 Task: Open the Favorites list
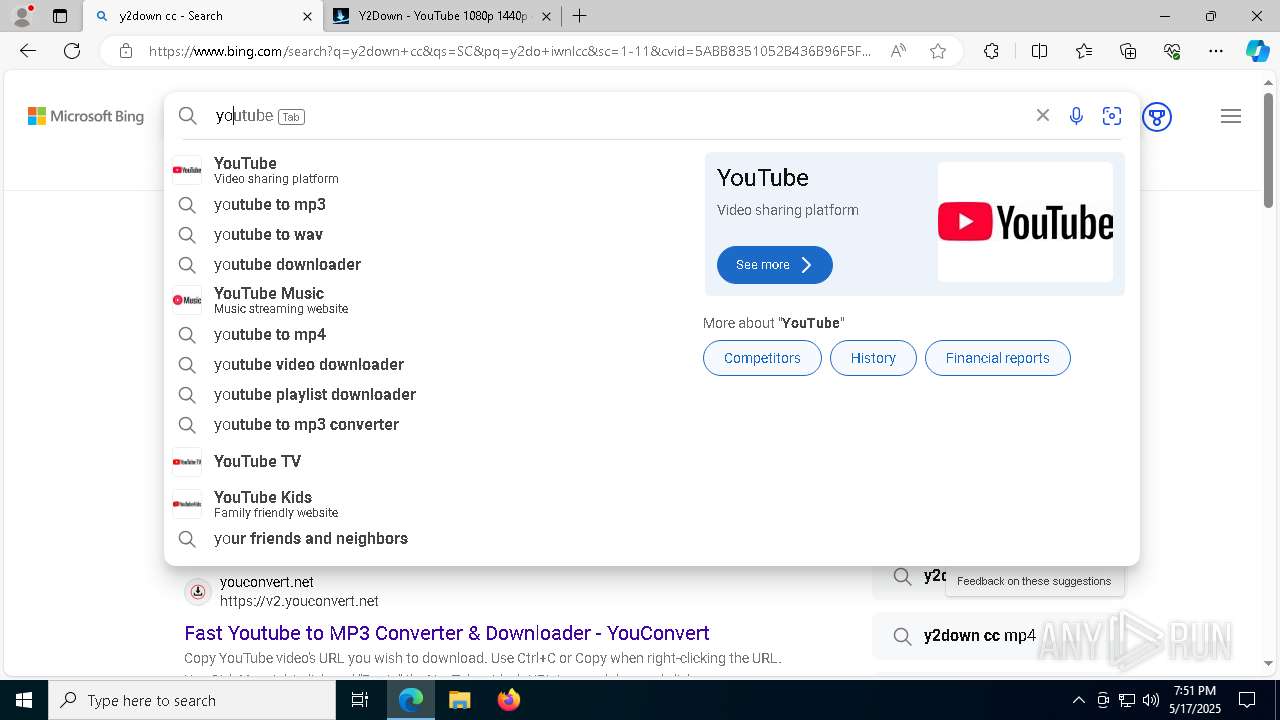pos(1084,51)
